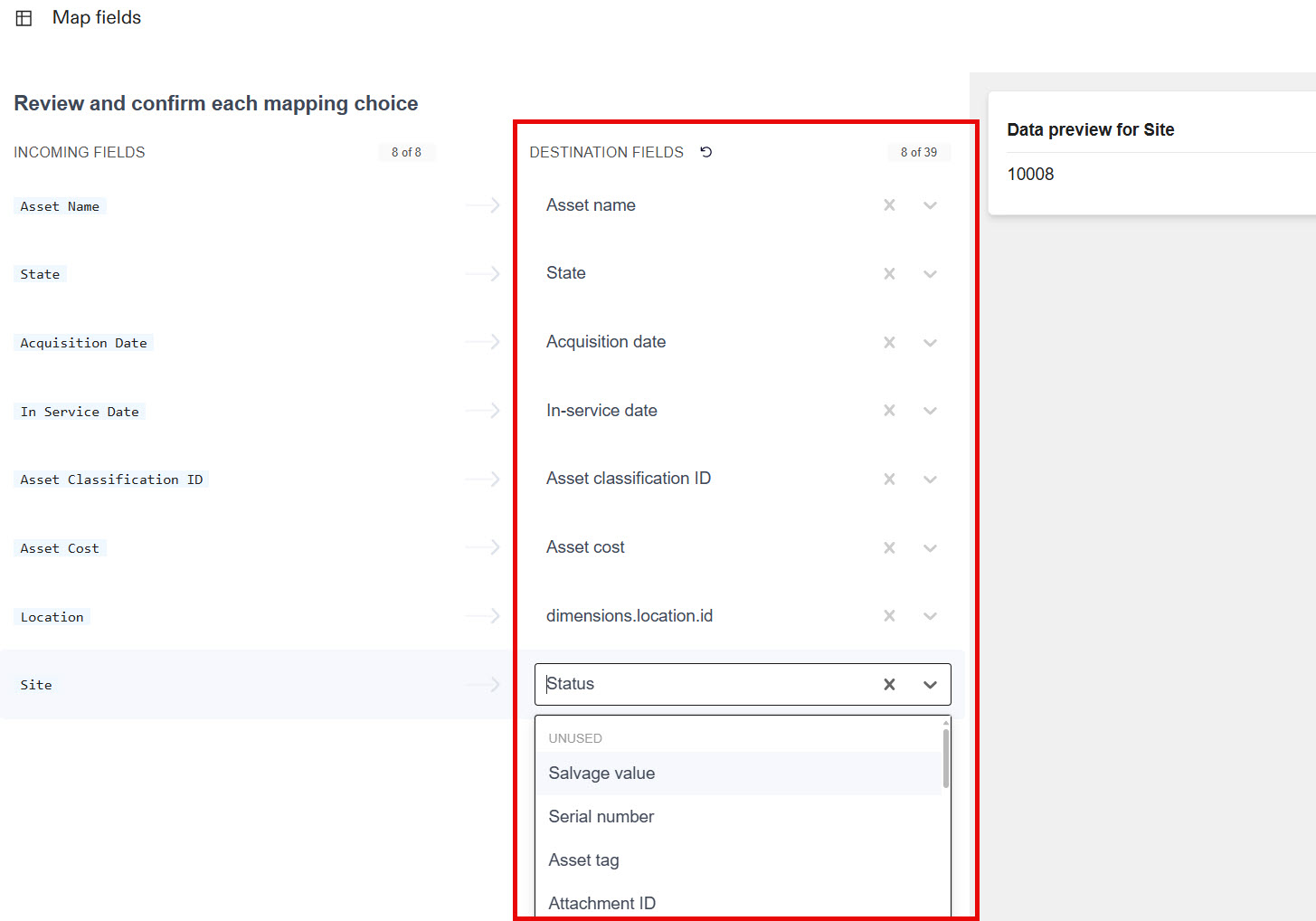Clear the Asset name mapping with its X icon

click(x=889, y=205)
